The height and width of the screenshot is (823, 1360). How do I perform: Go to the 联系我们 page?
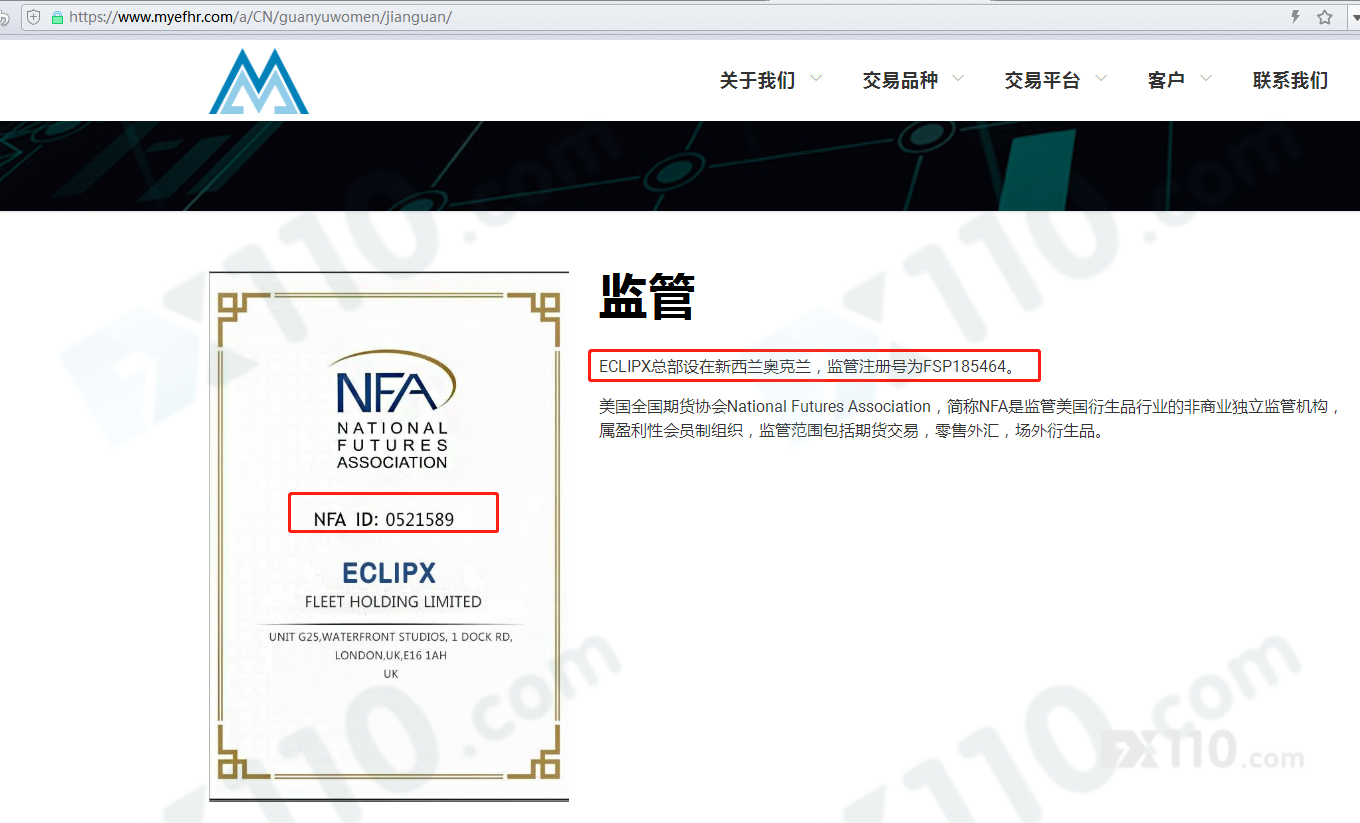(x=1290, y=80)
